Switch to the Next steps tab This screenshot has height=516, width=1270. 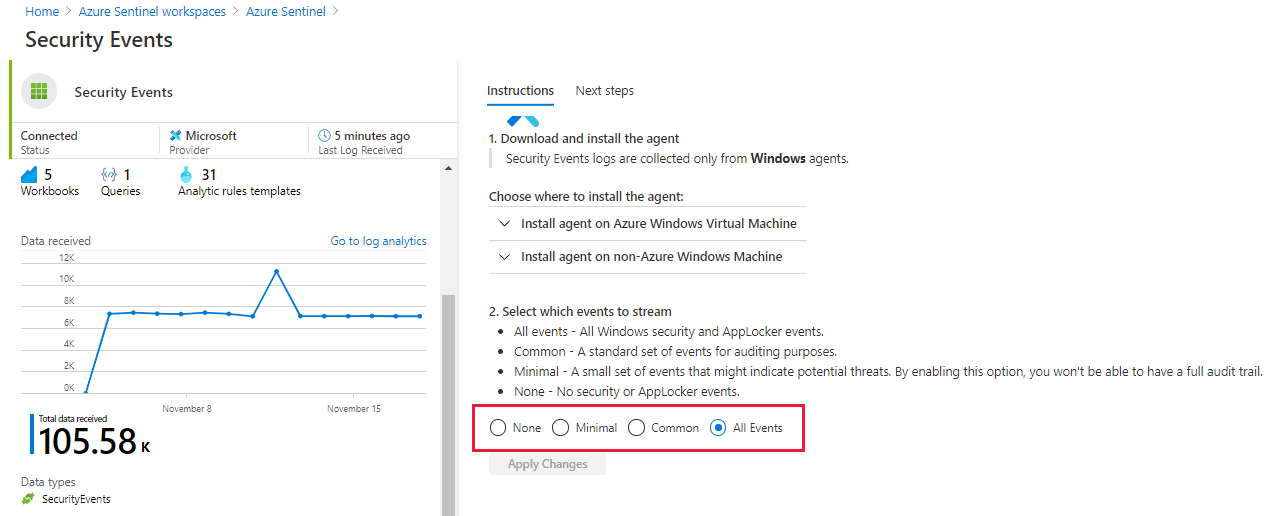[x=604, y=91]
